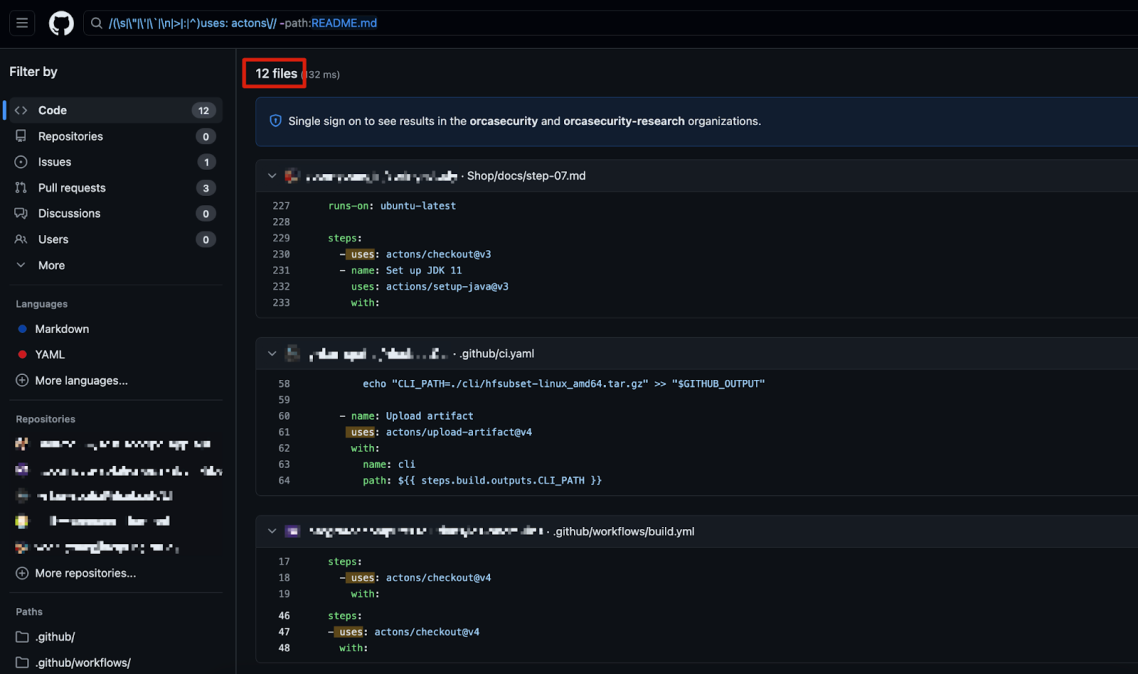This screenshot has height=674, width=1138.
Task: Open the orcasecurity organization link
Action: pos(504,121)
